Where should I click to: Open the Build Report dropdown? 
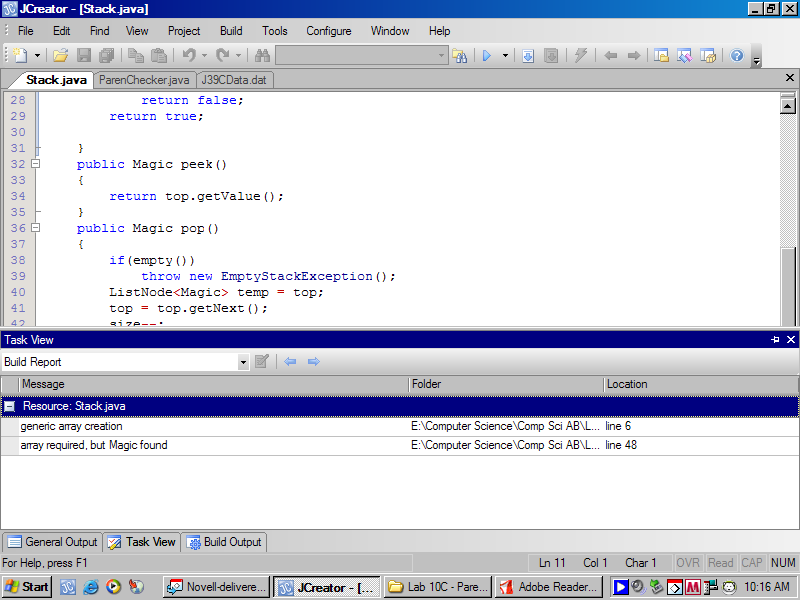(243, 362)
